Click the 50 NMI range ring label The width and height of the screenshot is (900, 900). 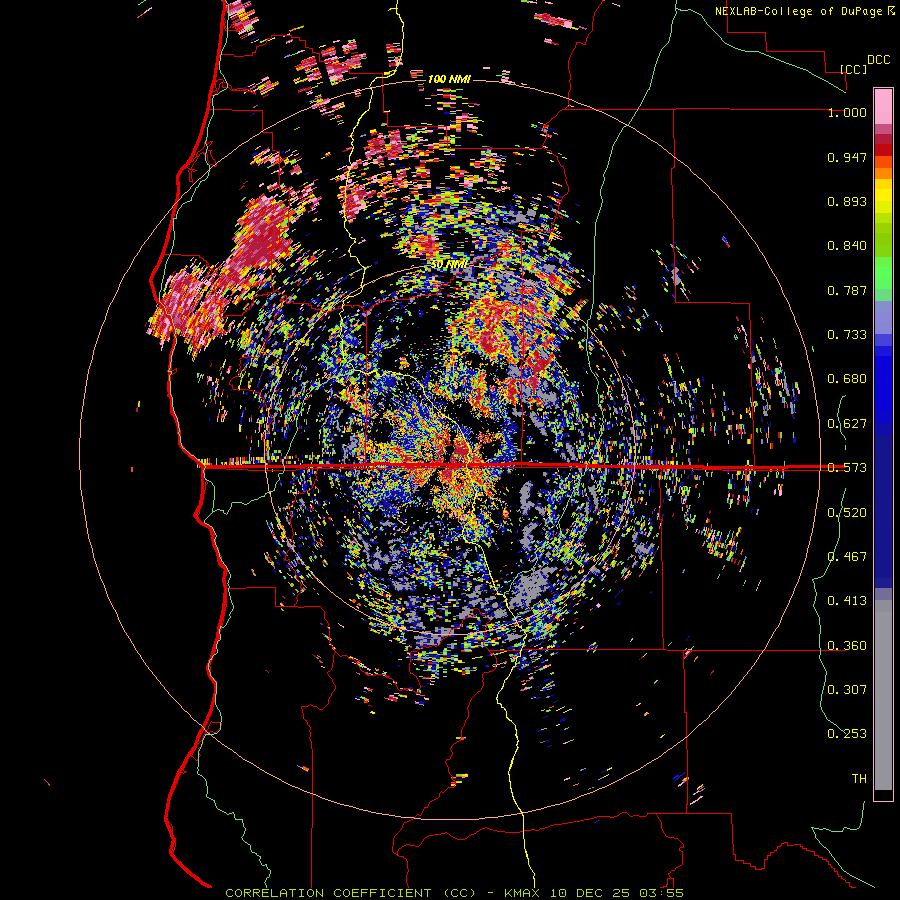449,264
